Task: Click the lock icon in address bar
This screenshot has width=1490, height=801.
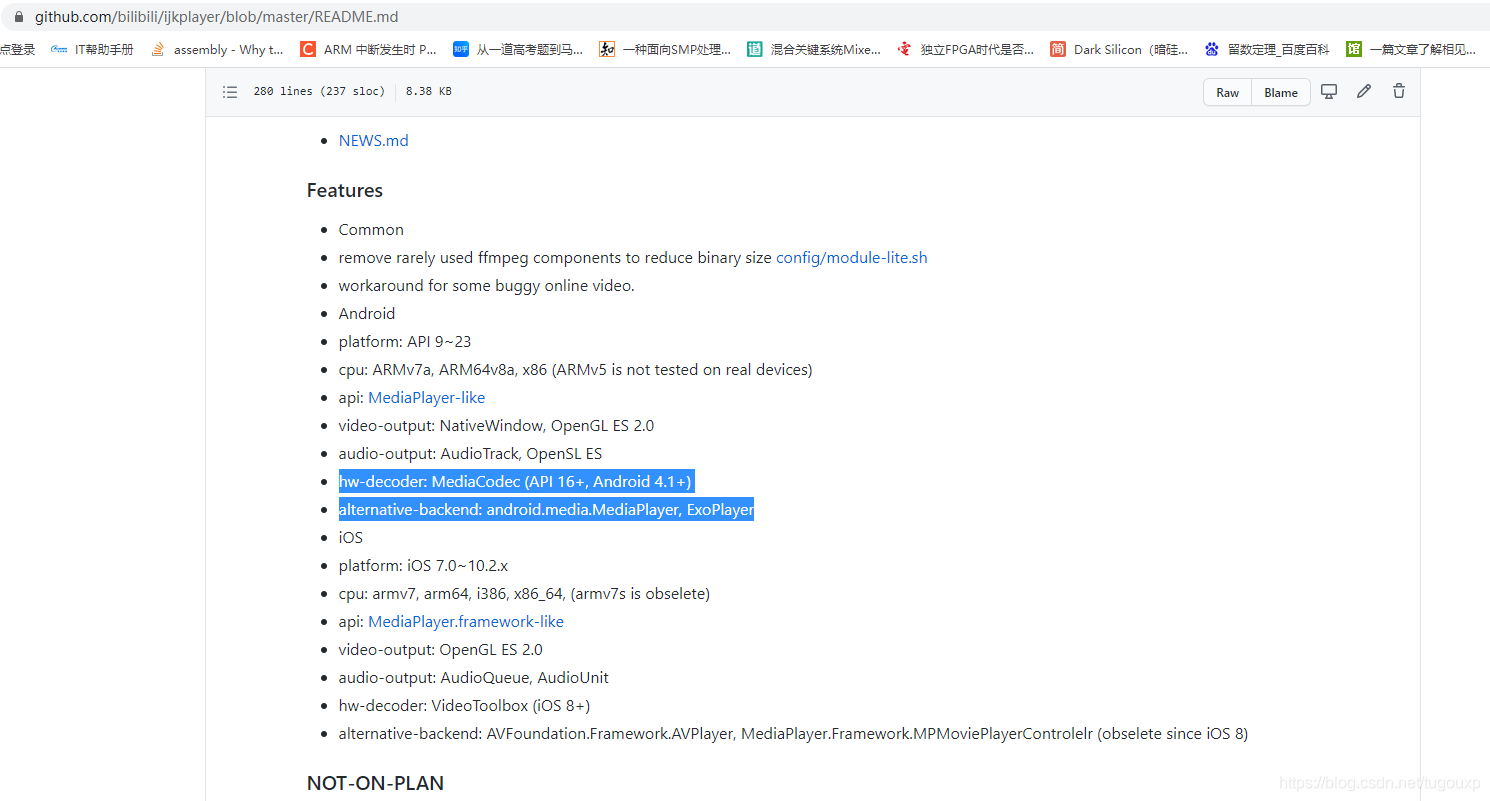Action: click(x=17, y=17)
